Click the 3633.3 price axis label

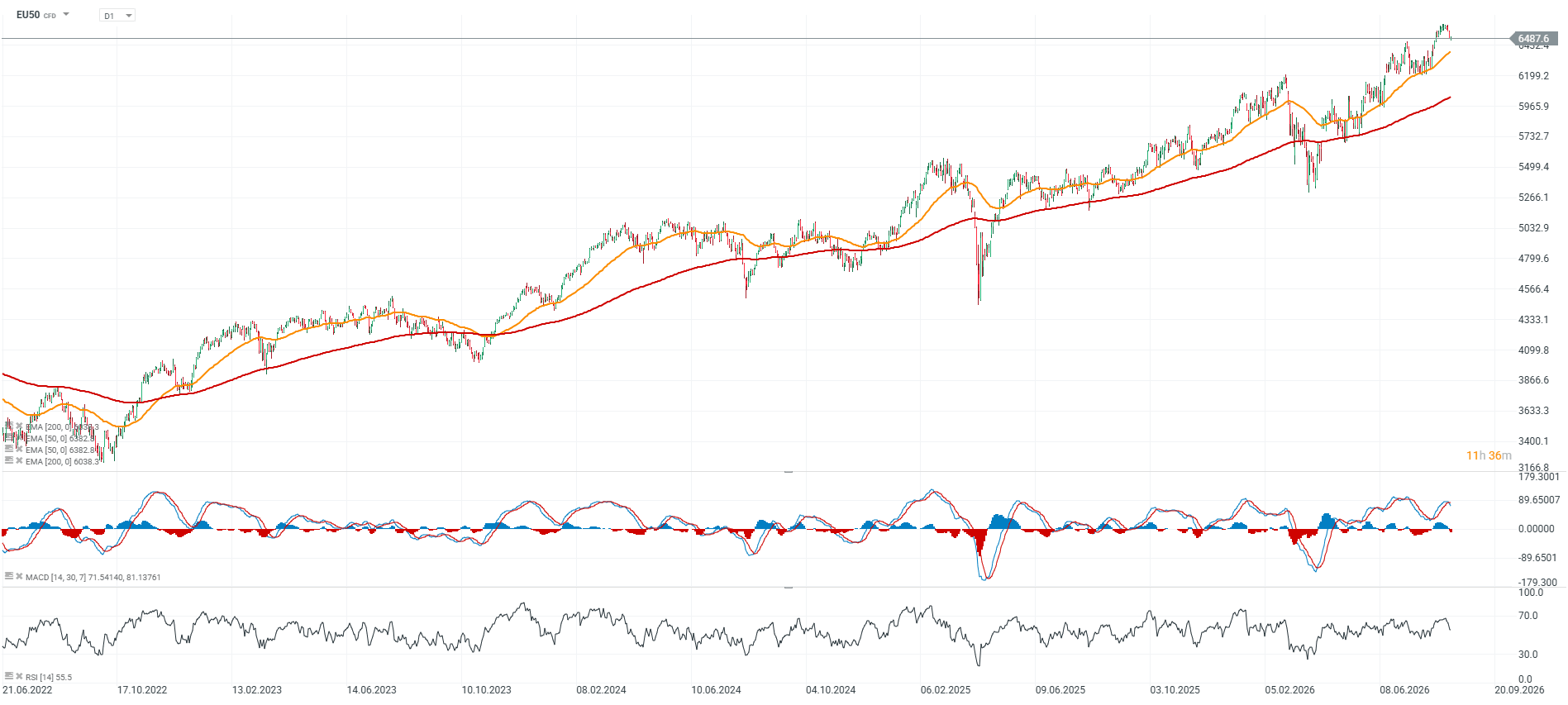pos(1534,411)
